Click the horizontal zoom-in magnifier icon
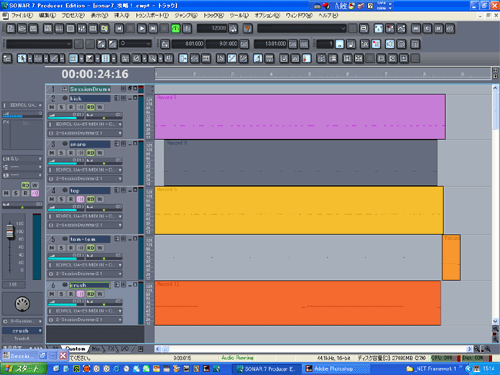500x375 pixels. (487, 349)
